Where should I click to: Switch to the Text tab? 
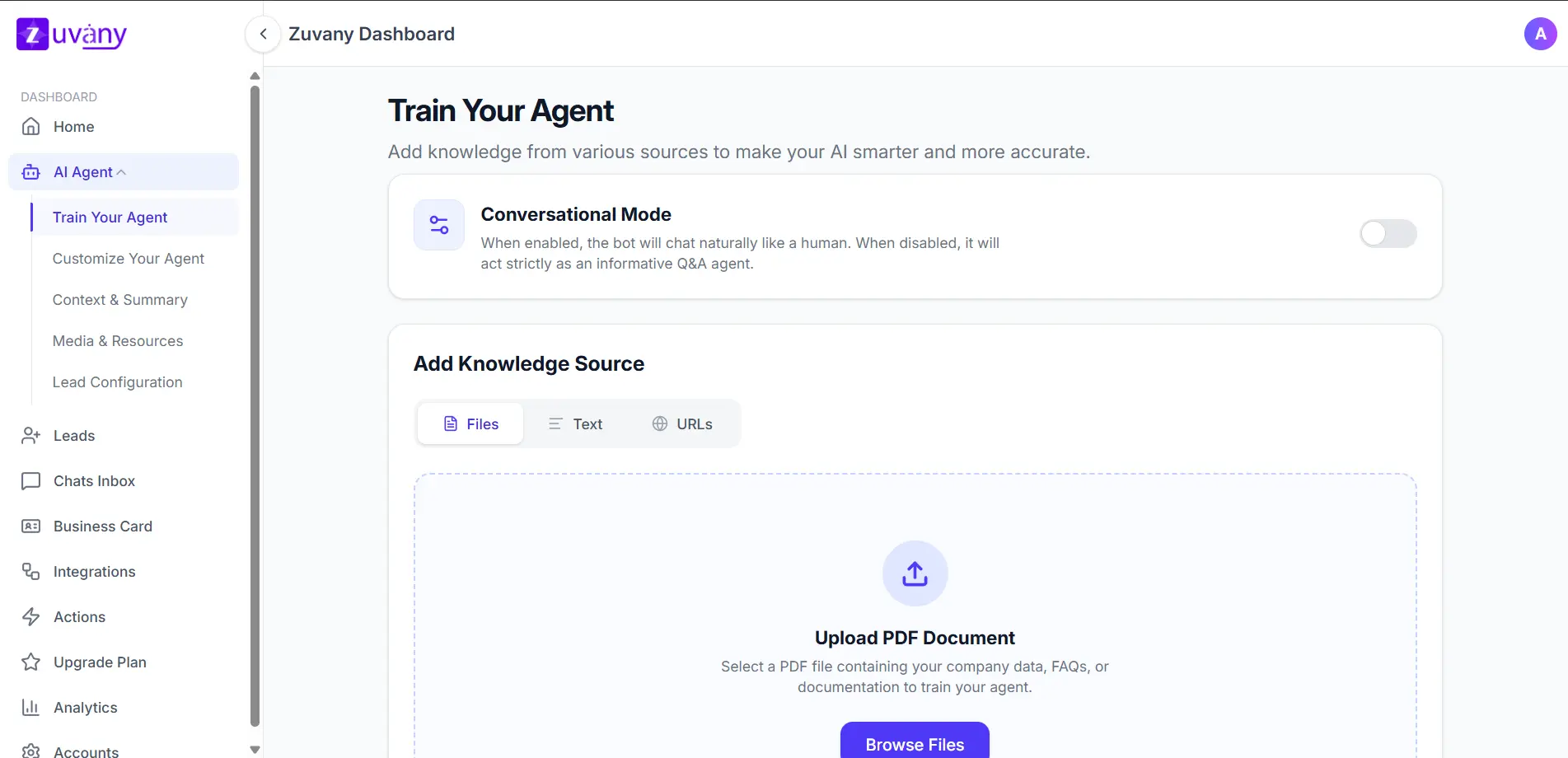click(575, 424)
